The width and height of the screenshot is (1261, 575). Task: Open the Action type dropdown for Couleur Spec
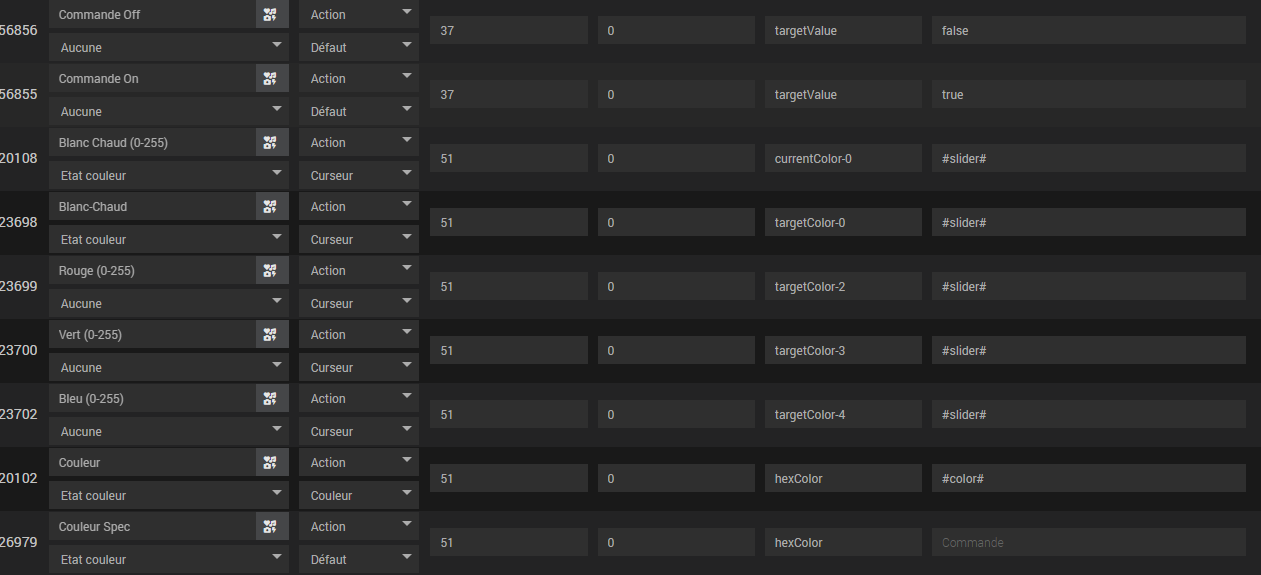coord(359,527)
